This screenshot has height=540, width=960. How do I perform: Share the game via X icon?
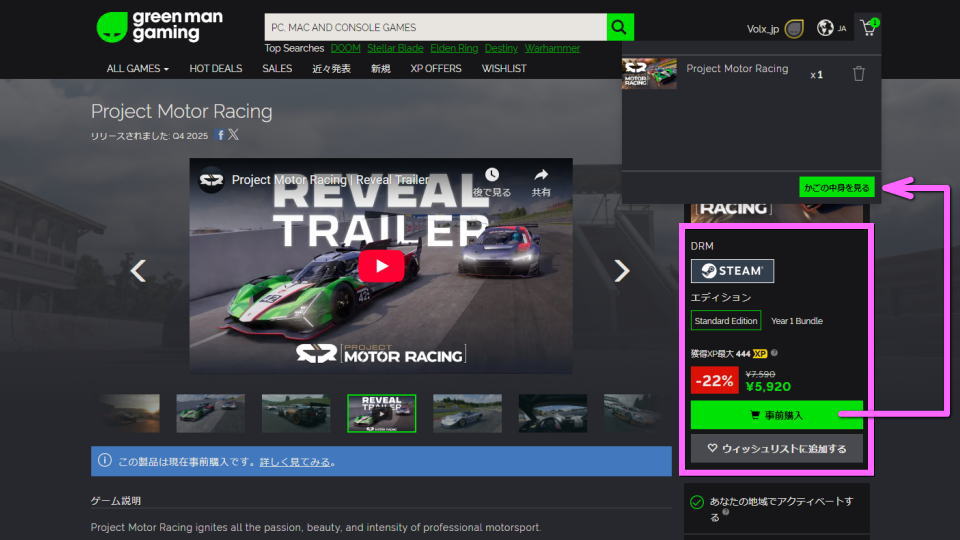click(233, 135)
